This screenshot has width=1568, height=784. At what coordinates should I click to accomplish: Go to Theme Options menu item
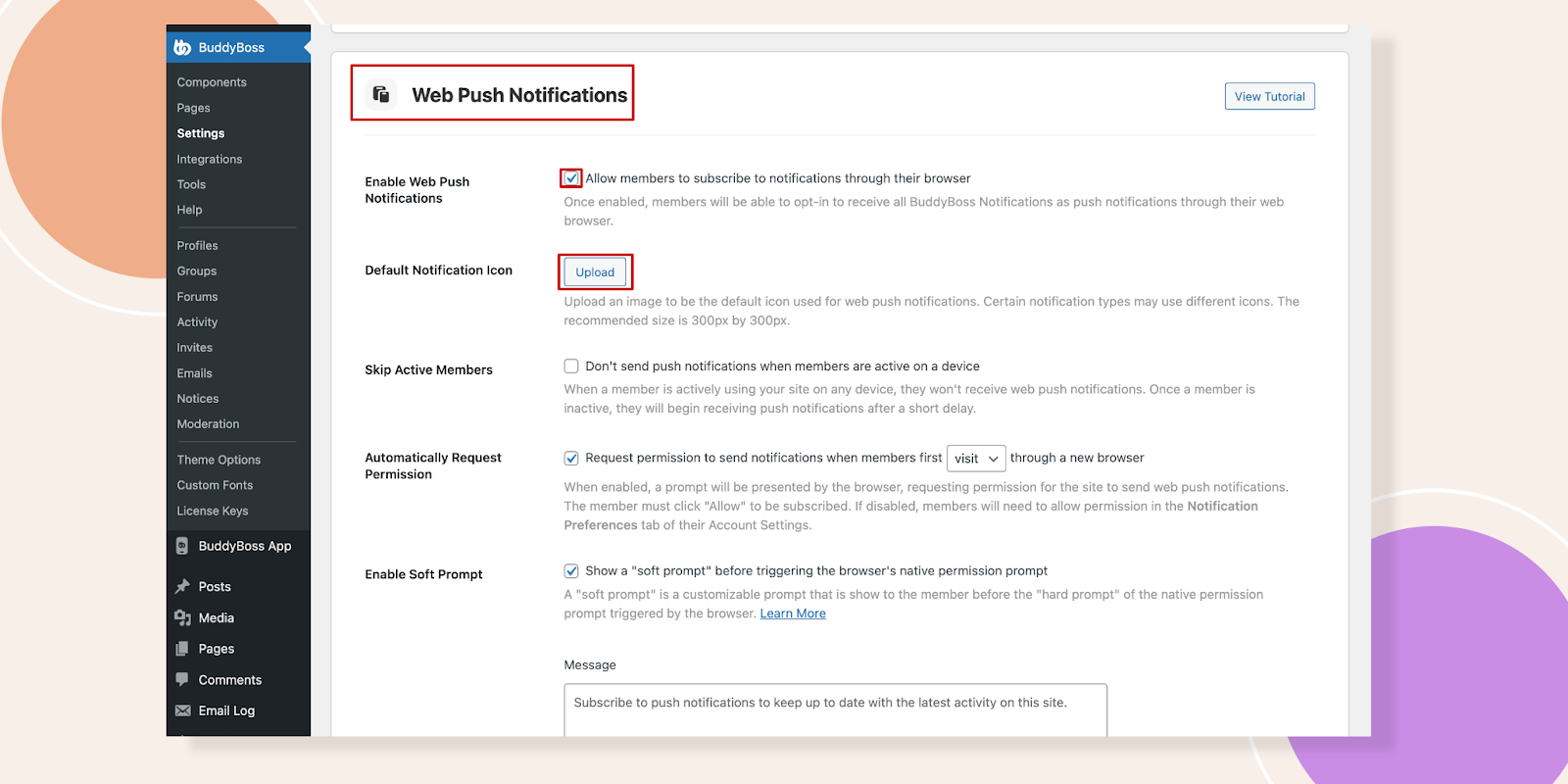(219, 460)
